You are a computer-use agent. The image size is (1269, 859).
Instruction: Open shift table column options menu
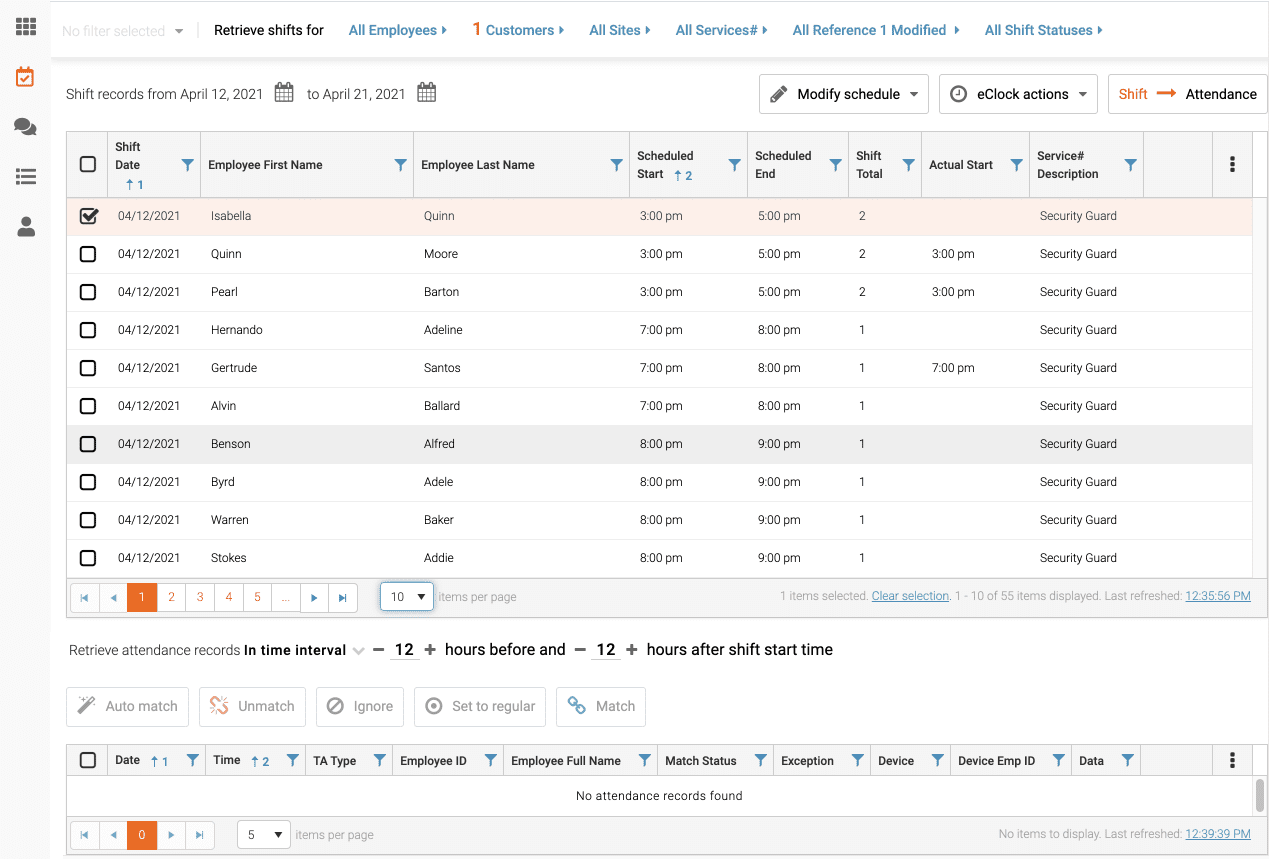[x=1232, y=165]
